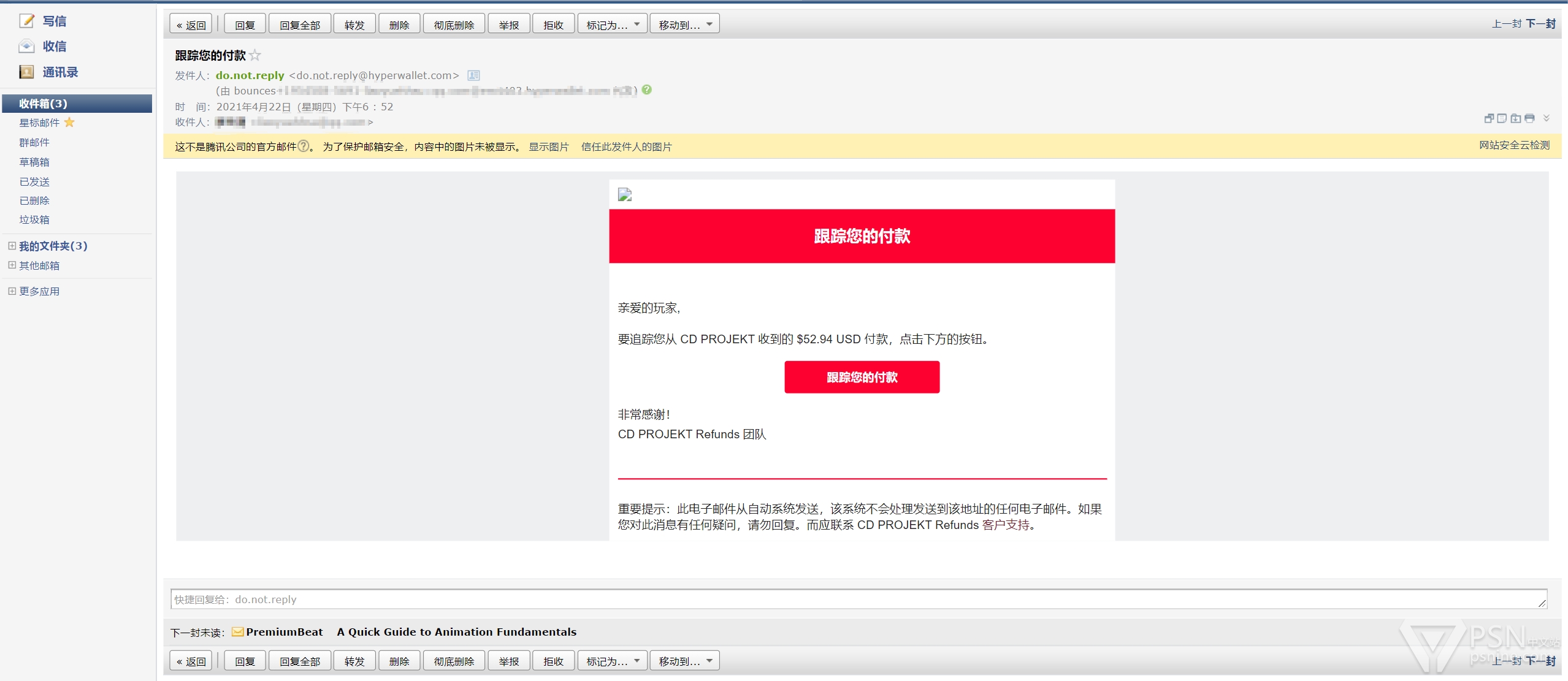Open top 标记为 dropdown
Image resolution: width=1568 pixels, height=681 pixels.
pyautogui.click(x=612, y=25)
